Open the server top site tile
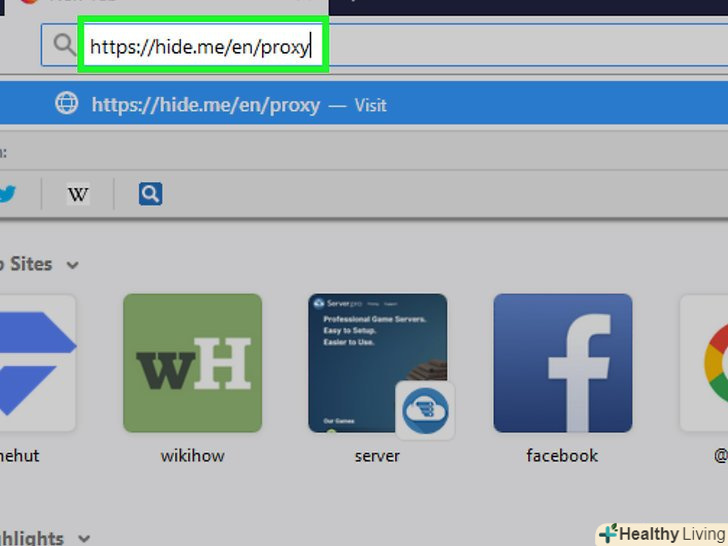728x546 pixels. (x=377, y=363)
